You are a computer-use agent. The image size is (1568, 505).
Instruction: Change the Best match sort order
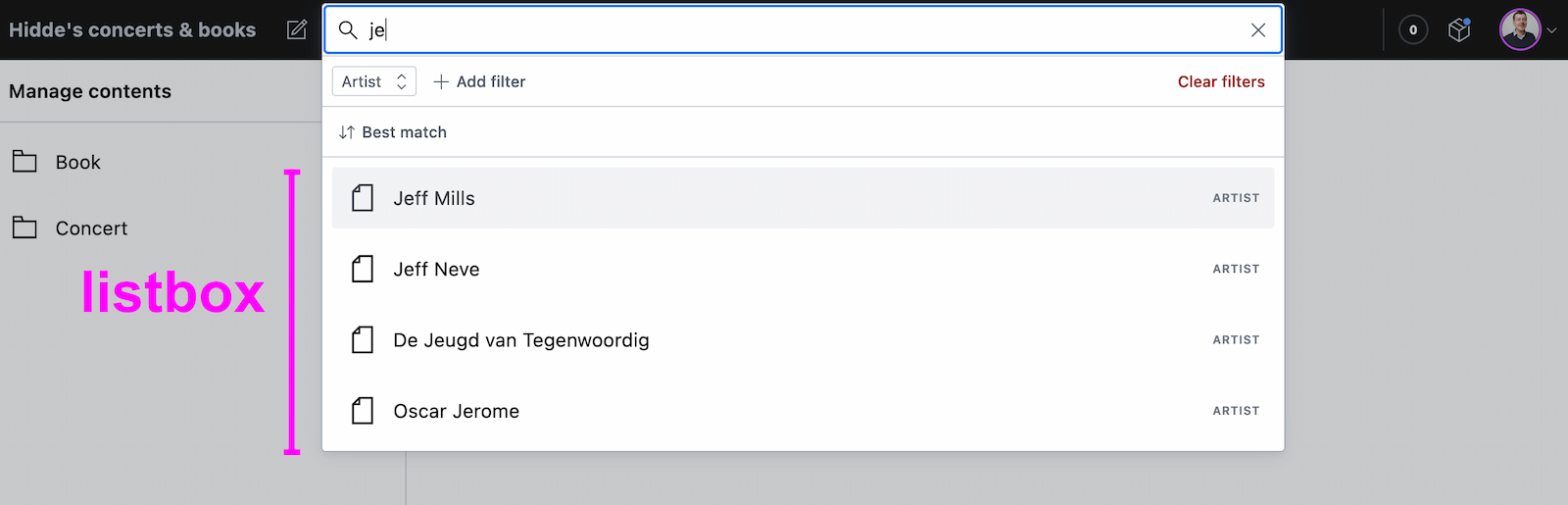coord(393,132)
